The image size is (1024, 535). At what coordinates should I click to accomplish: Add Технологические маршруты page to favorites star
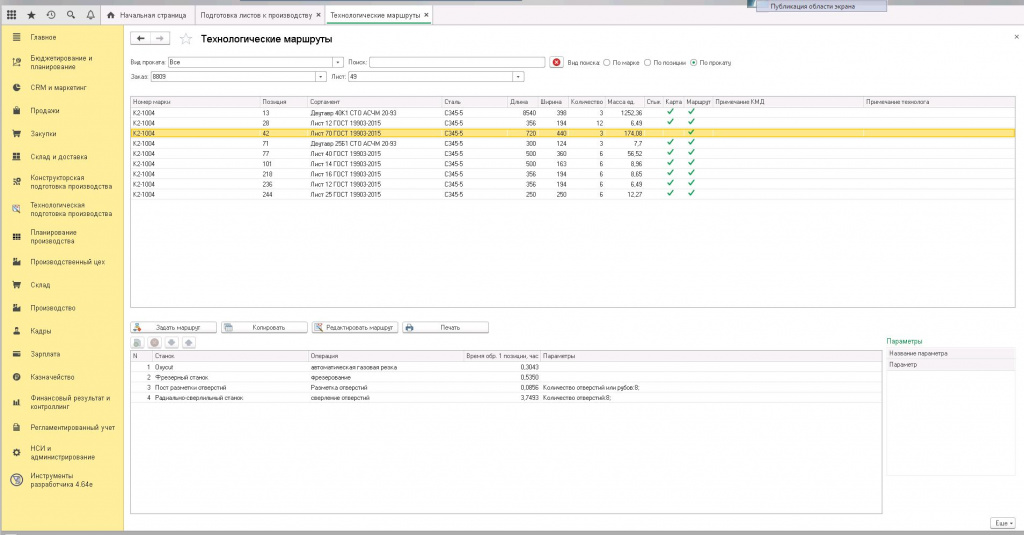pos(185,39)
